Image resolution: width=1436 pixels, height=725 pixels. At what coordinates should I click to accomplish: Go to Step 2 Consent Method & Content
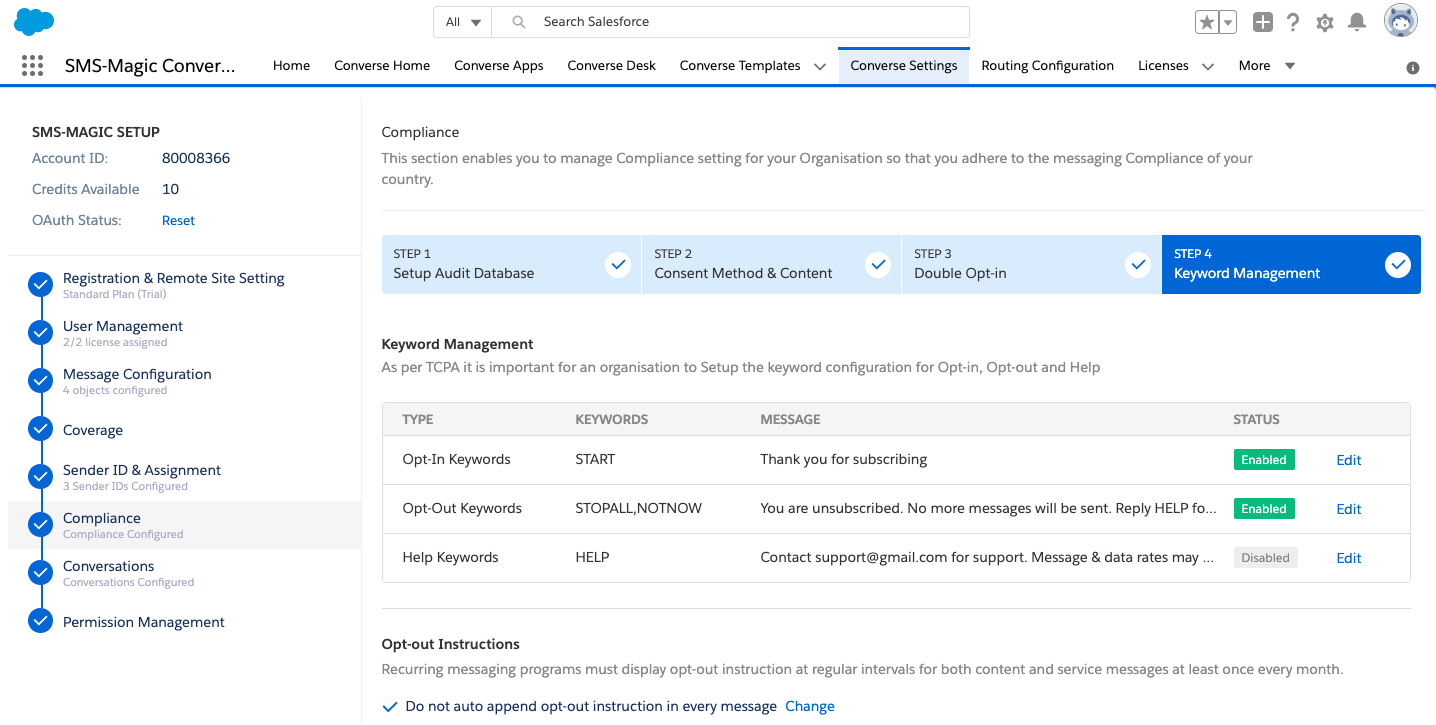click(x=771, y=264)
